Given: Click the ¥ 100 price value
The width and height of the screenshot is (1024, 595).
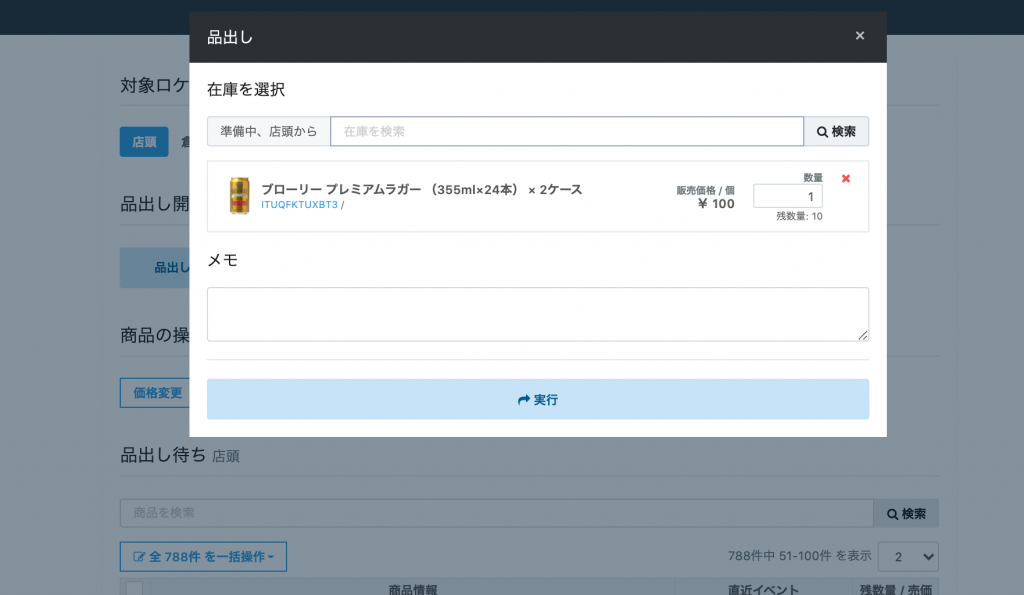Looking at the screenshot, I should [716, 204].
